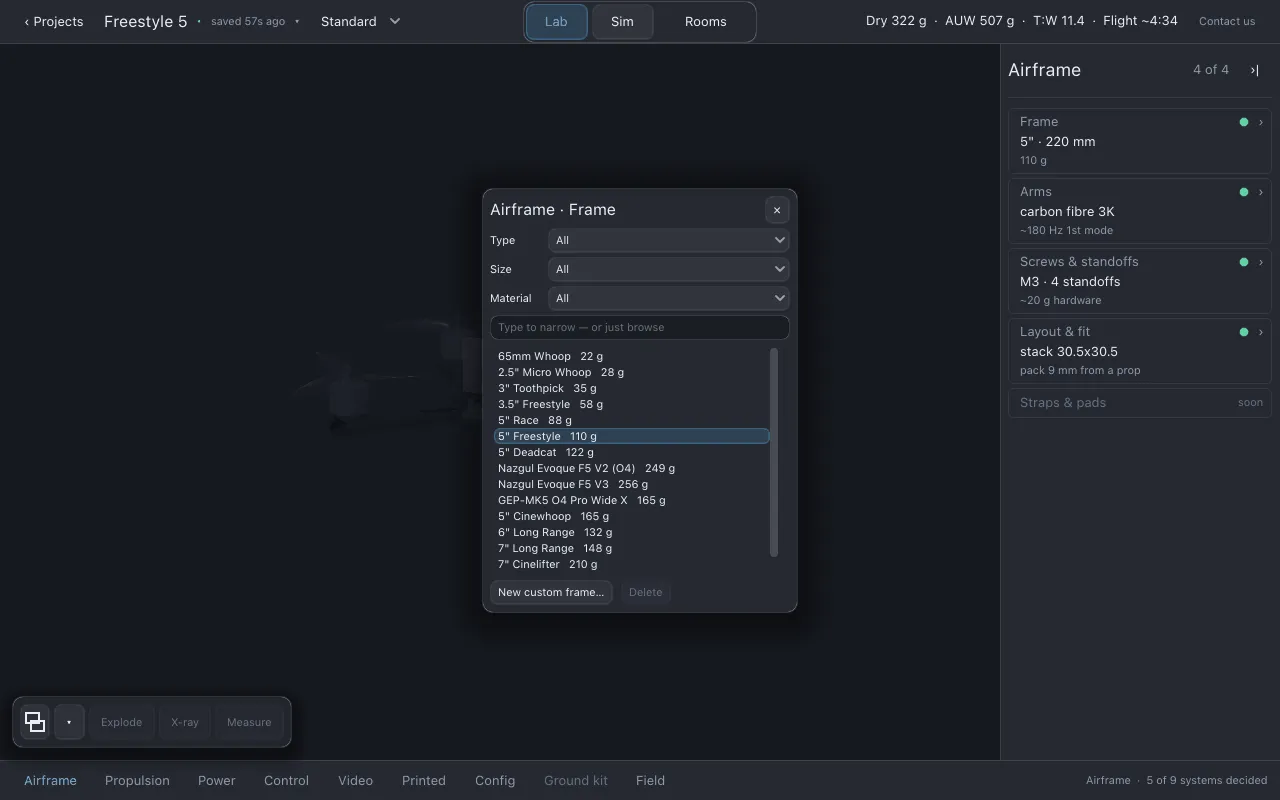
Task: Open the Config tab
Action: [495, 781]
